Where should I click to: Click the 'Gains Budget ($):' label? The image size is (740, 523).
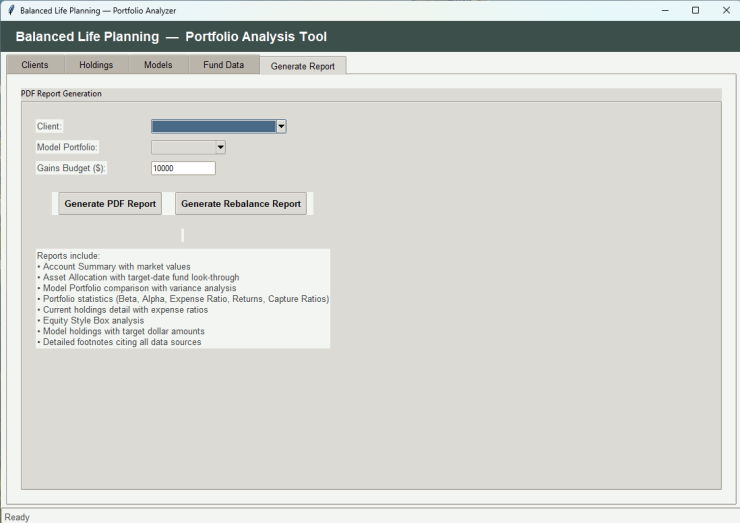(71, 168)
